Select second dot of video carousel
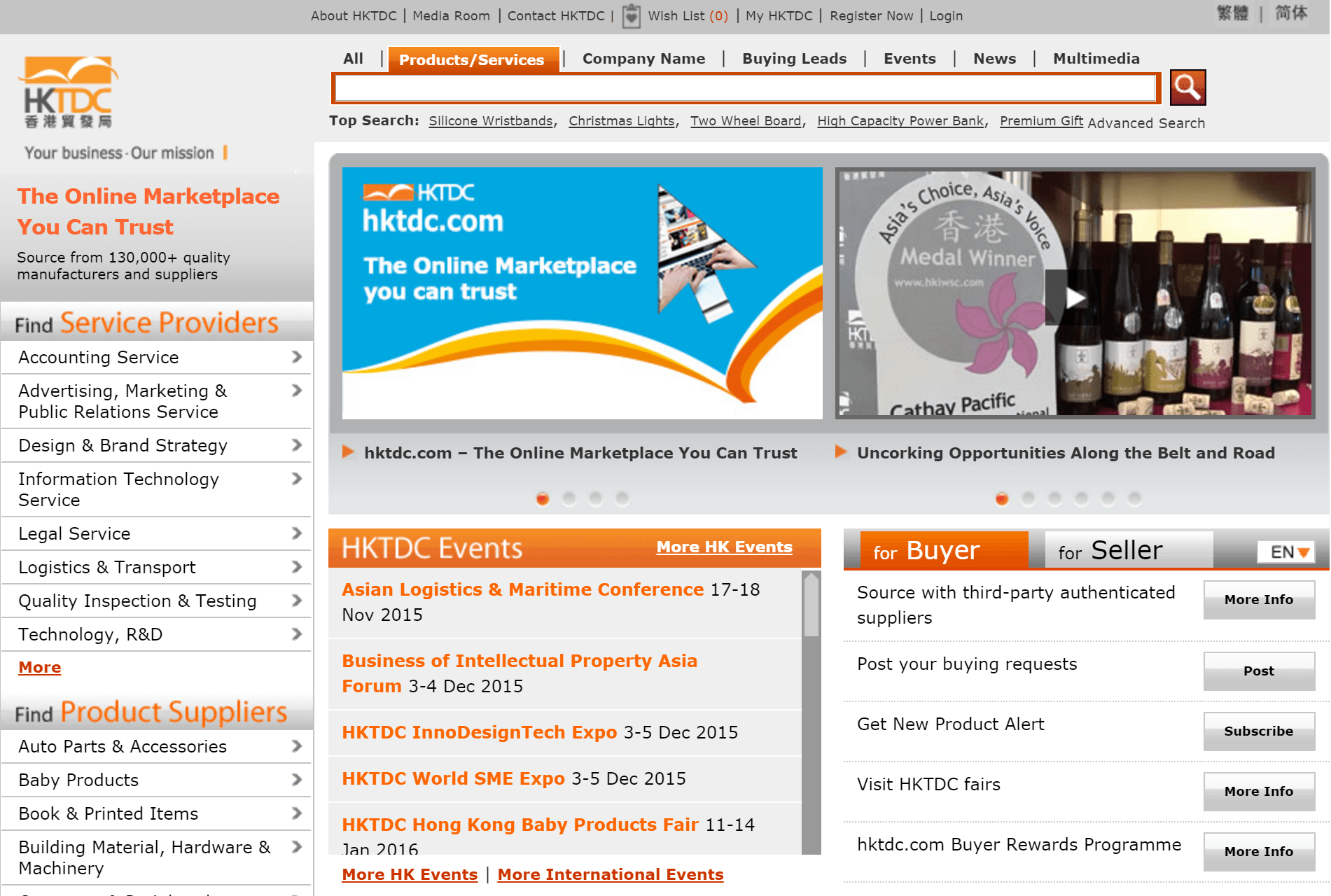The height and width of the screenshot is (896, 1331). point(1029,498)
